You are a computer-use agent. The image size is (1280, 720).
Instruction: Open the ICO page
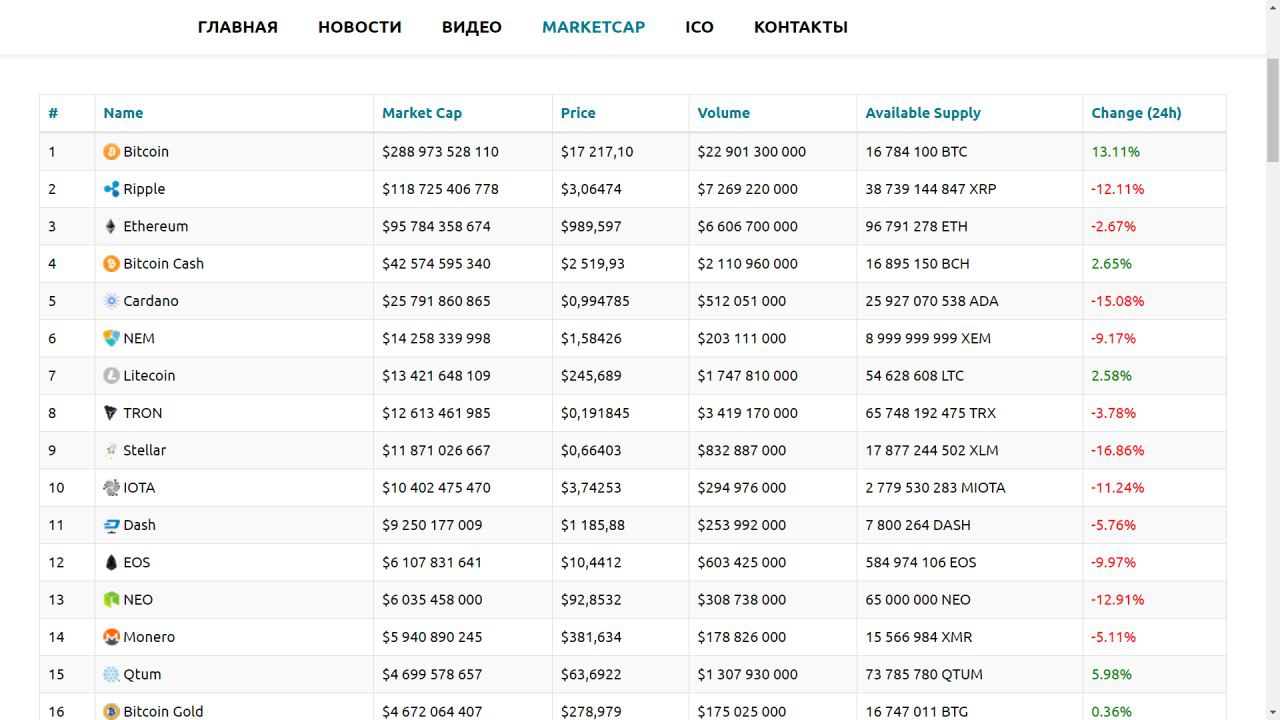[700, 27]
